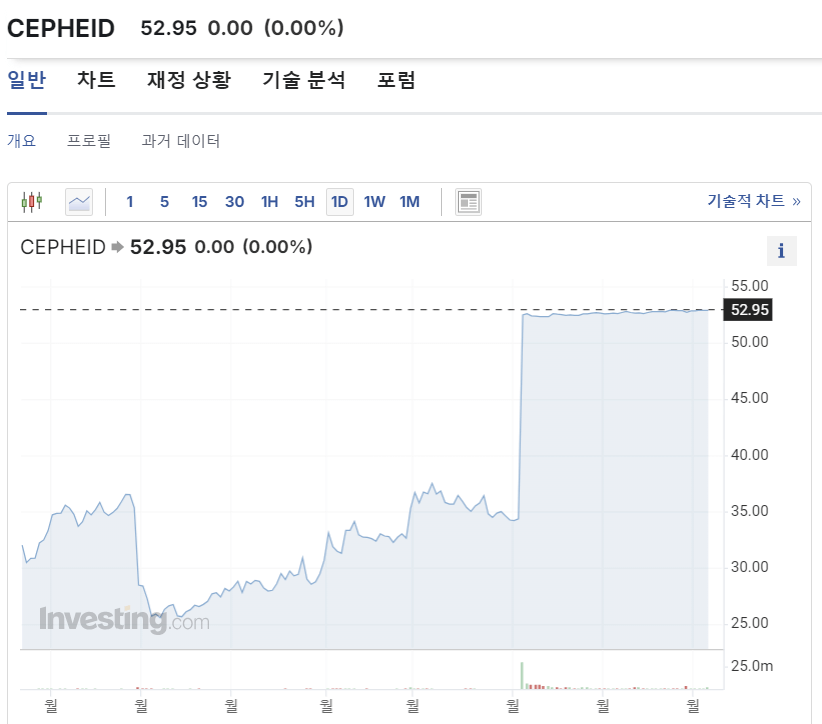Switch chart to line area view
This screenshot has height=724, width=822.
pyautogui.click(x=77, y=201)
